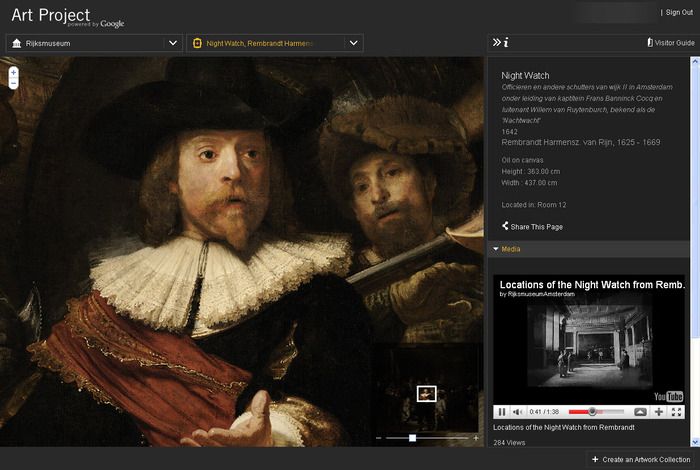Click the zoom in plus button on painting
The width and height of the screenshot is (700, 470).
coord(13,73)
